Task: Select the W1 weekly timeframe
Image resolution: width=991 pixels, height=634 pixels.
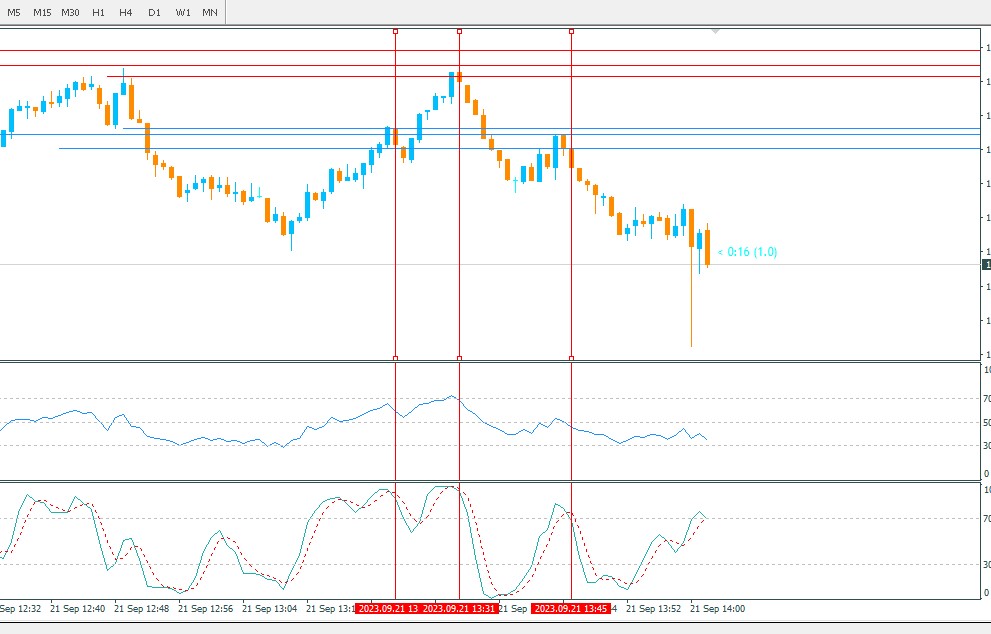Action: (183, 12)
